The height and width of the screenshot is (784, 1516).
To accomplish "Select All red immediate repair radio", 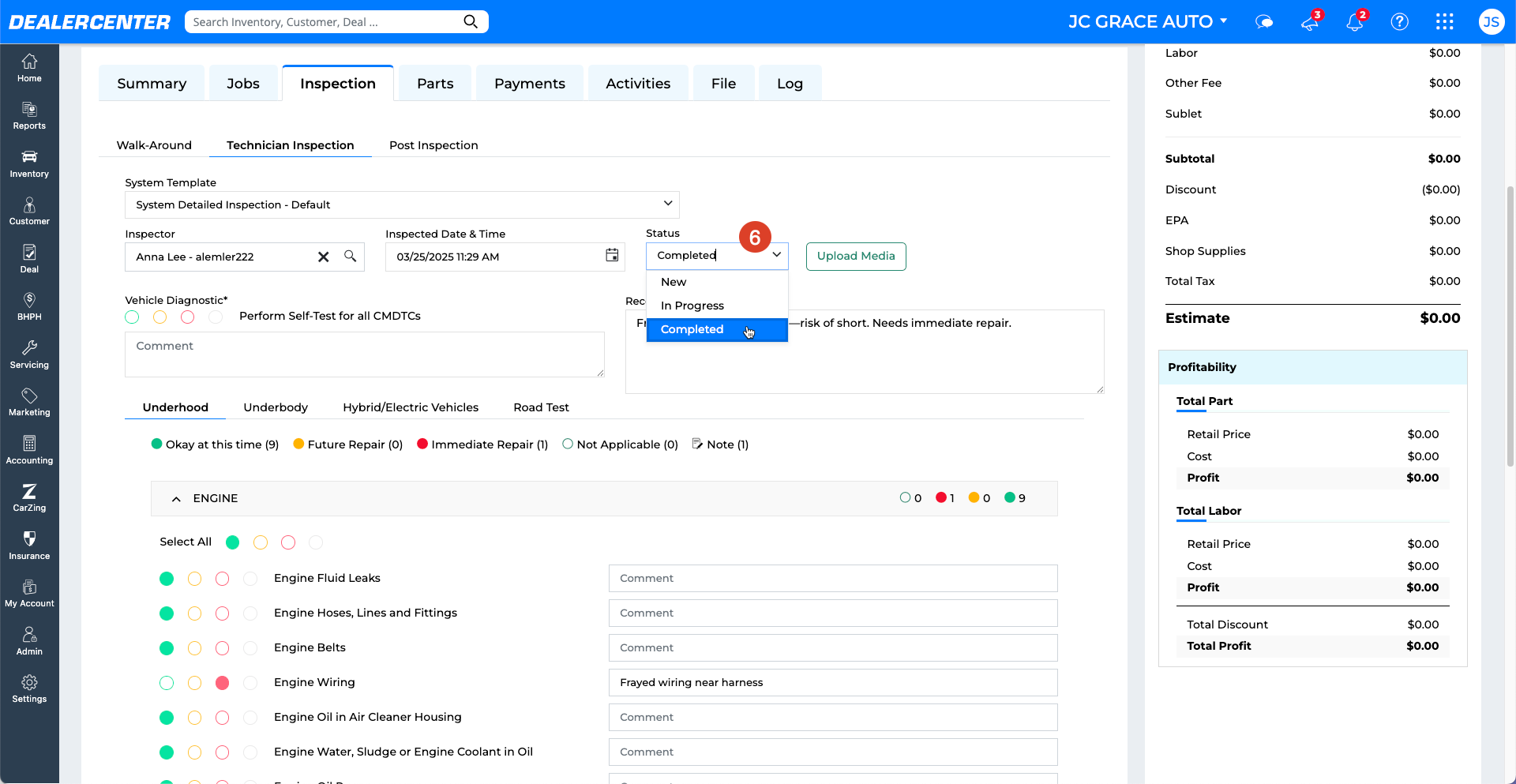I will [x=288, y=542].
